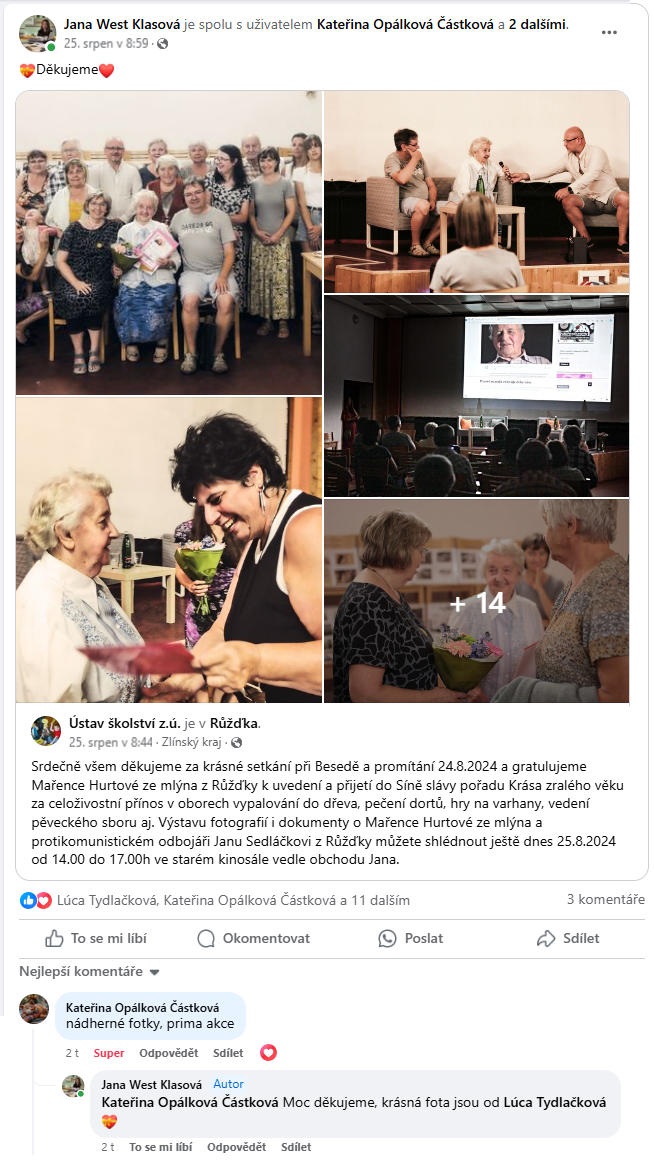Click the blue like reaction icon under the post

click(28, 900)
